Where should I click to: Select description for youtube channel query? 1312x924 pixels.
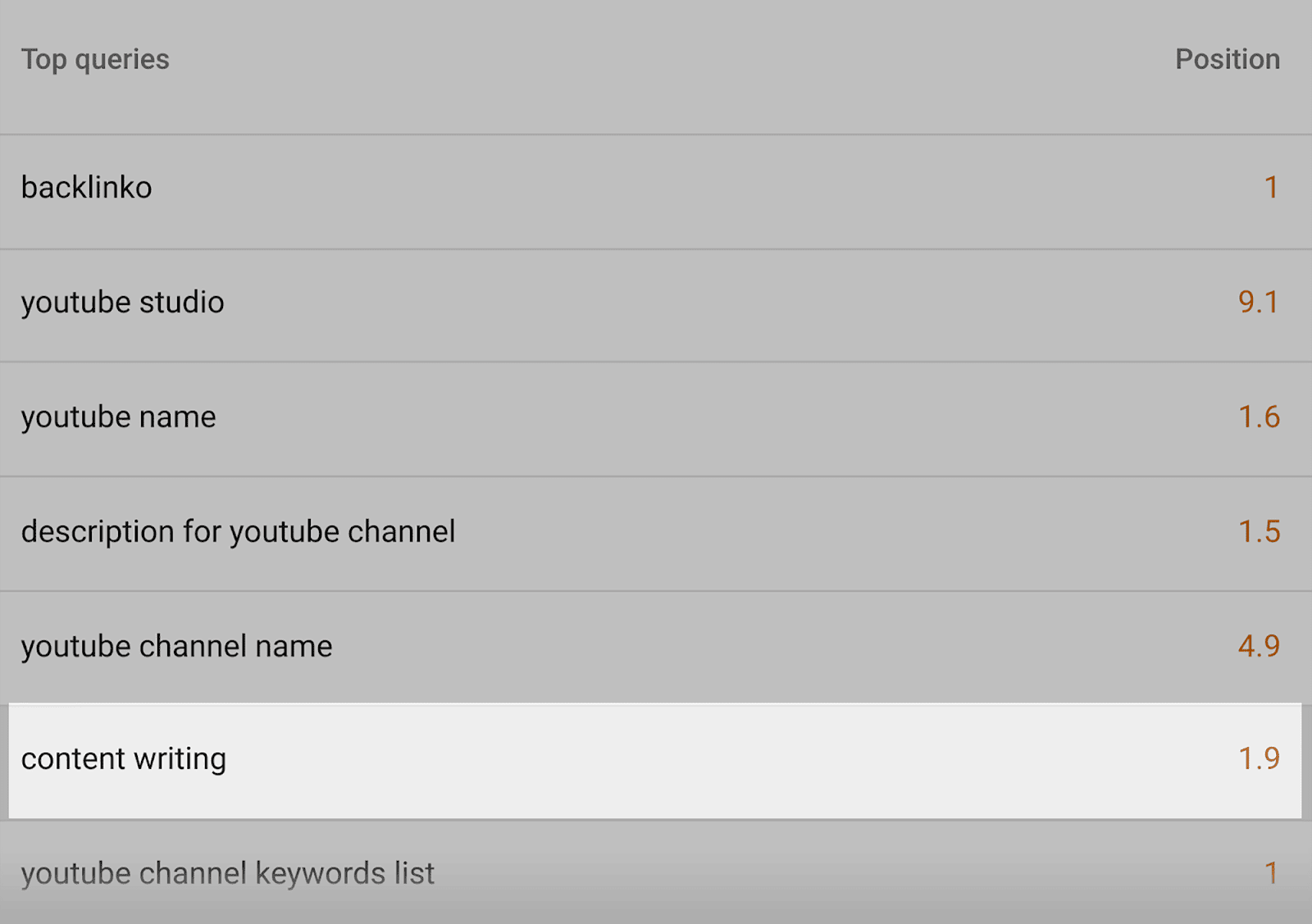click(238, 532)
